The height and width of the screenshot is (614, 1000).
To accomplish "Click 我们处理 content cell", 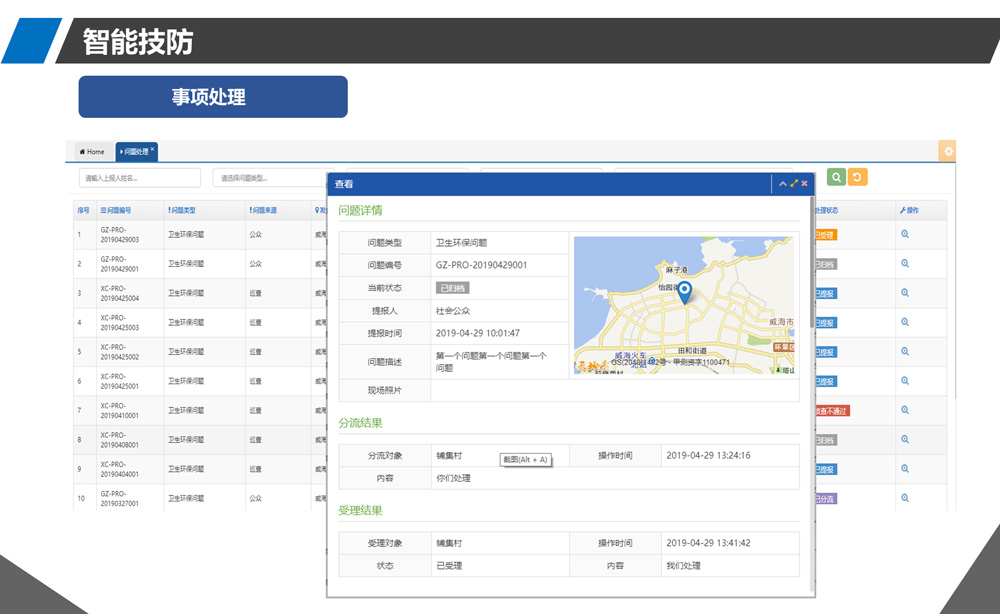I will [x=684, y=566].
